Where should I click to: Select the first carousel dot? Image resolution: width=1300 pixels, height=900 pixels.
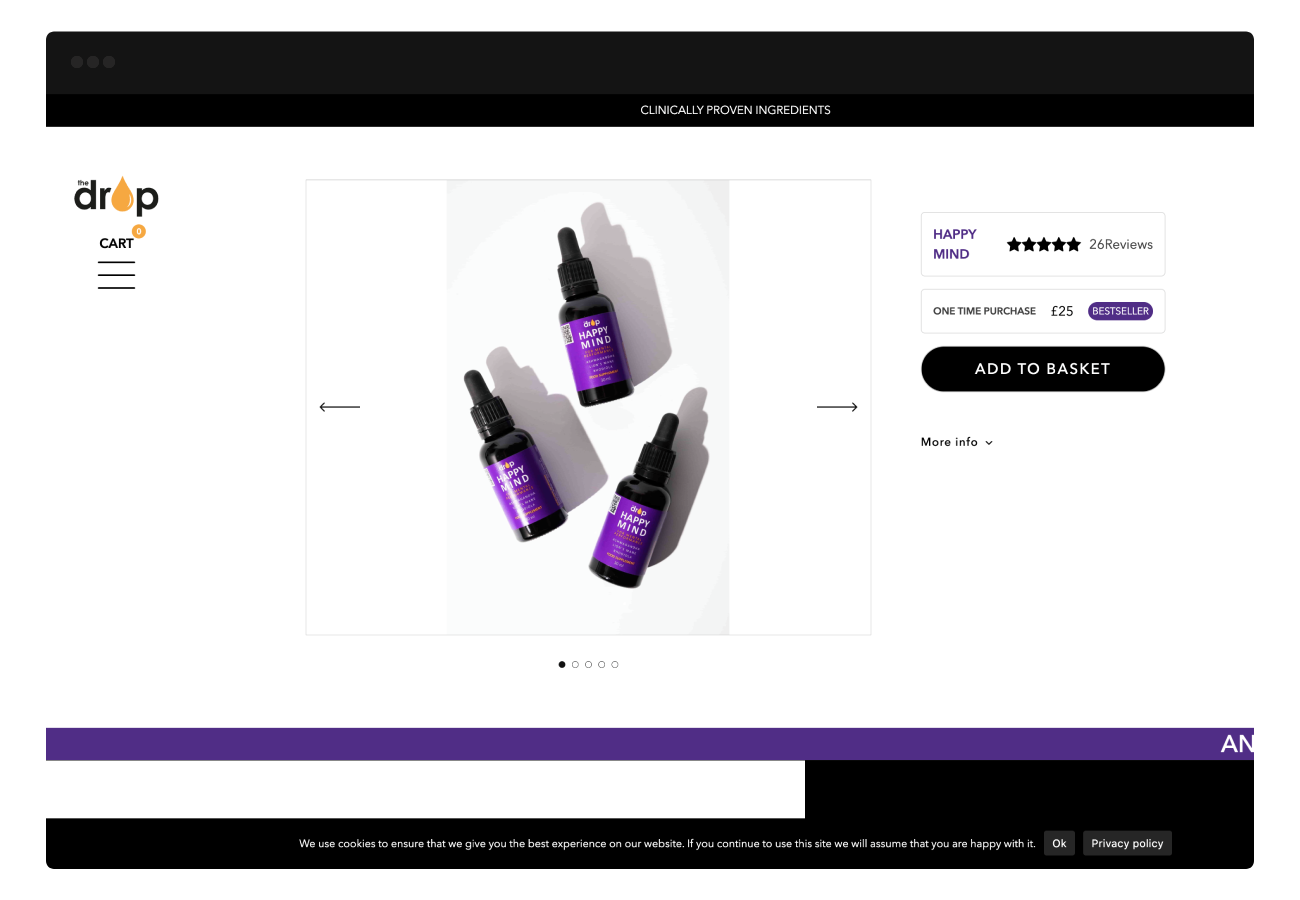pos(562,664)
